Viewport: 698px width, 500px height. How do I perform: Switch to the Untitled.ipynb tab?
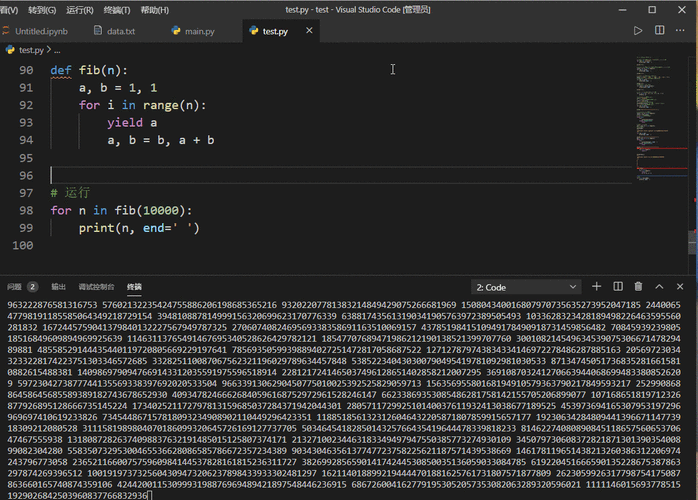[x=44, y=31]
